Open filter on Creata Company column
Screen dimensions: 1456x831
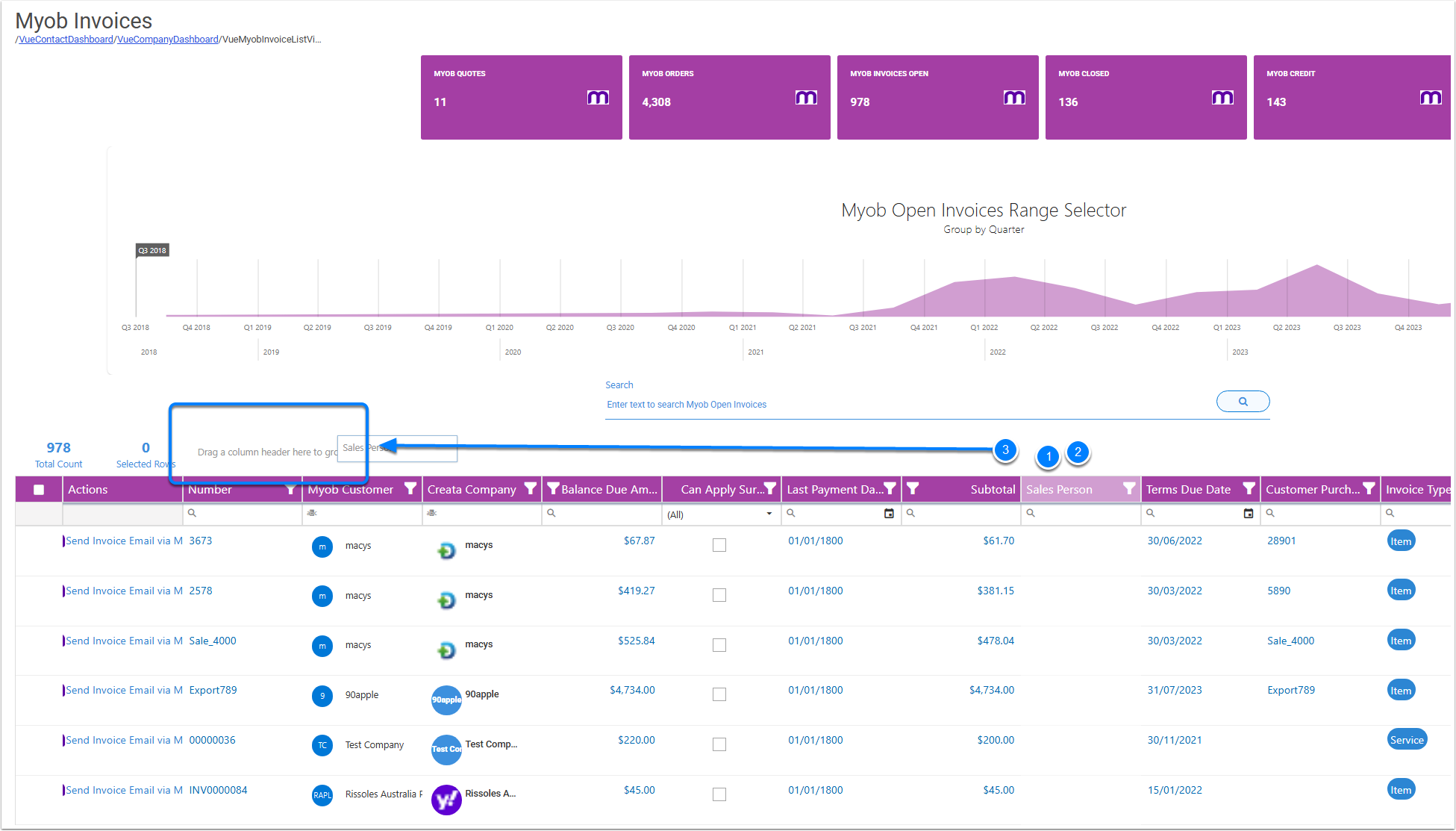(x=531, y=489)
